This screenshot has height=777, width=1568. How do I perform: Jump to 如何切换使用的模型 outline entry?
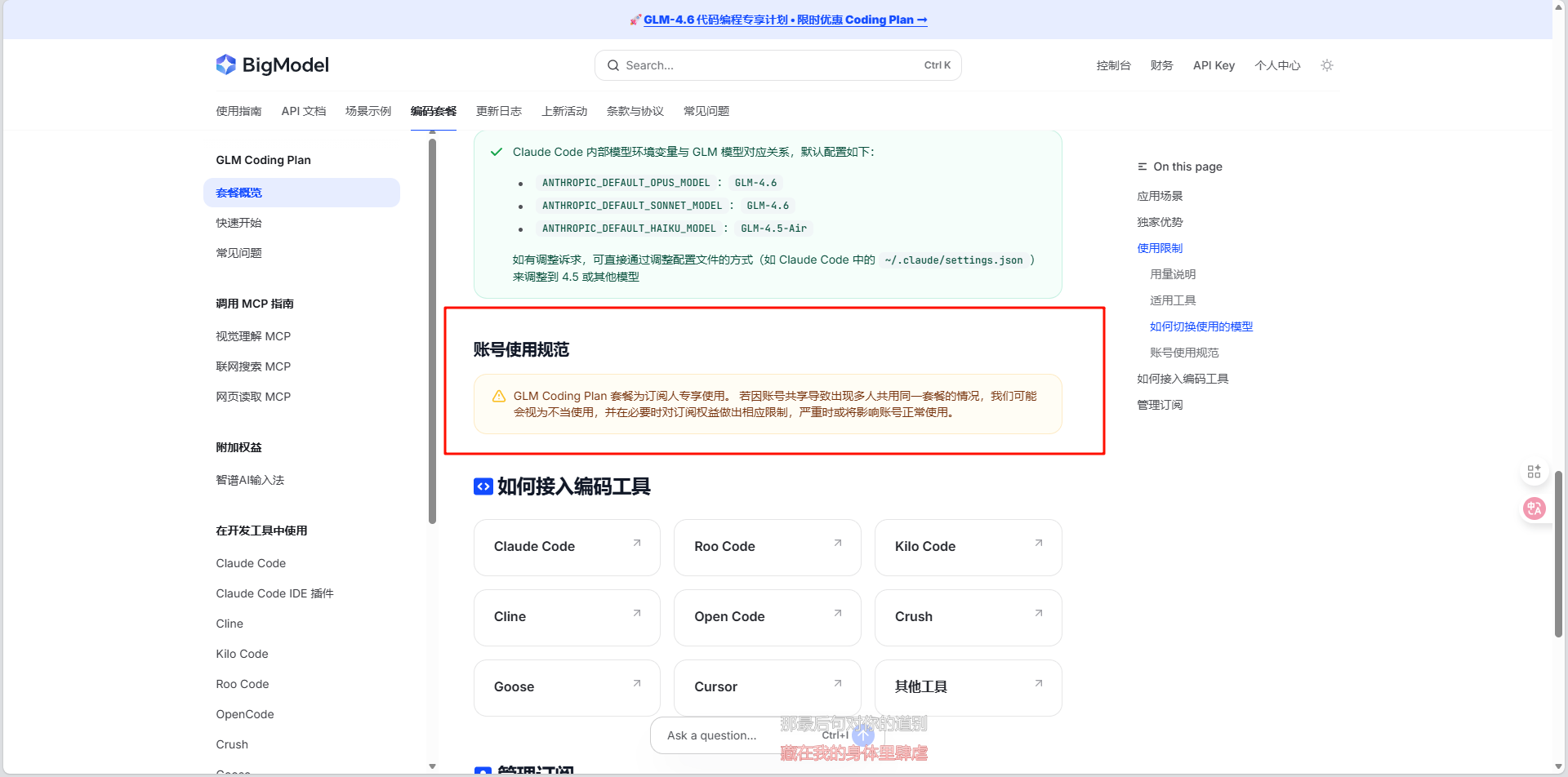click(x=1201, y=326)
